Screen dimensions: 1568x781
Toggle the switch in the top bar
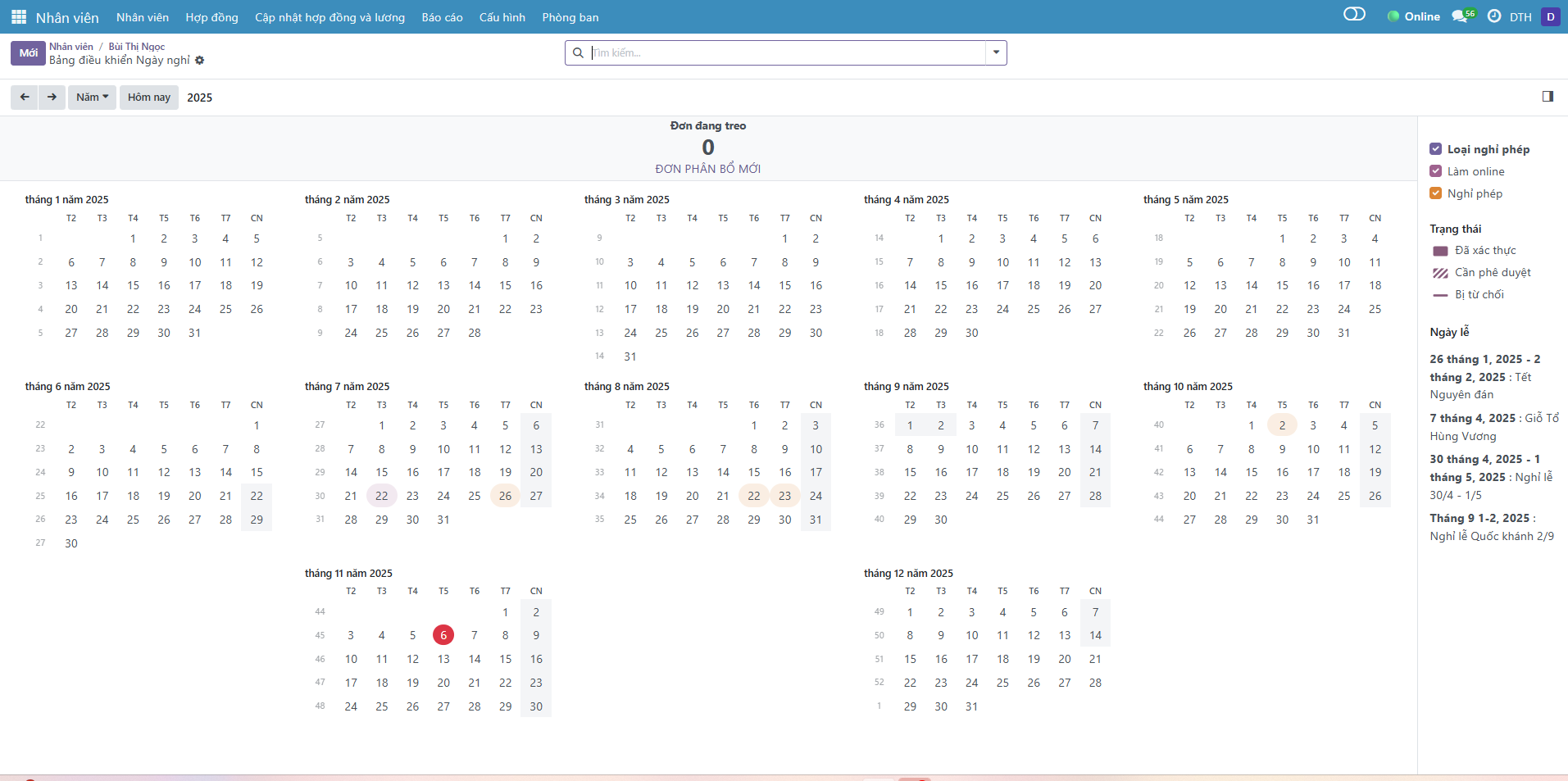[1354, 15]
